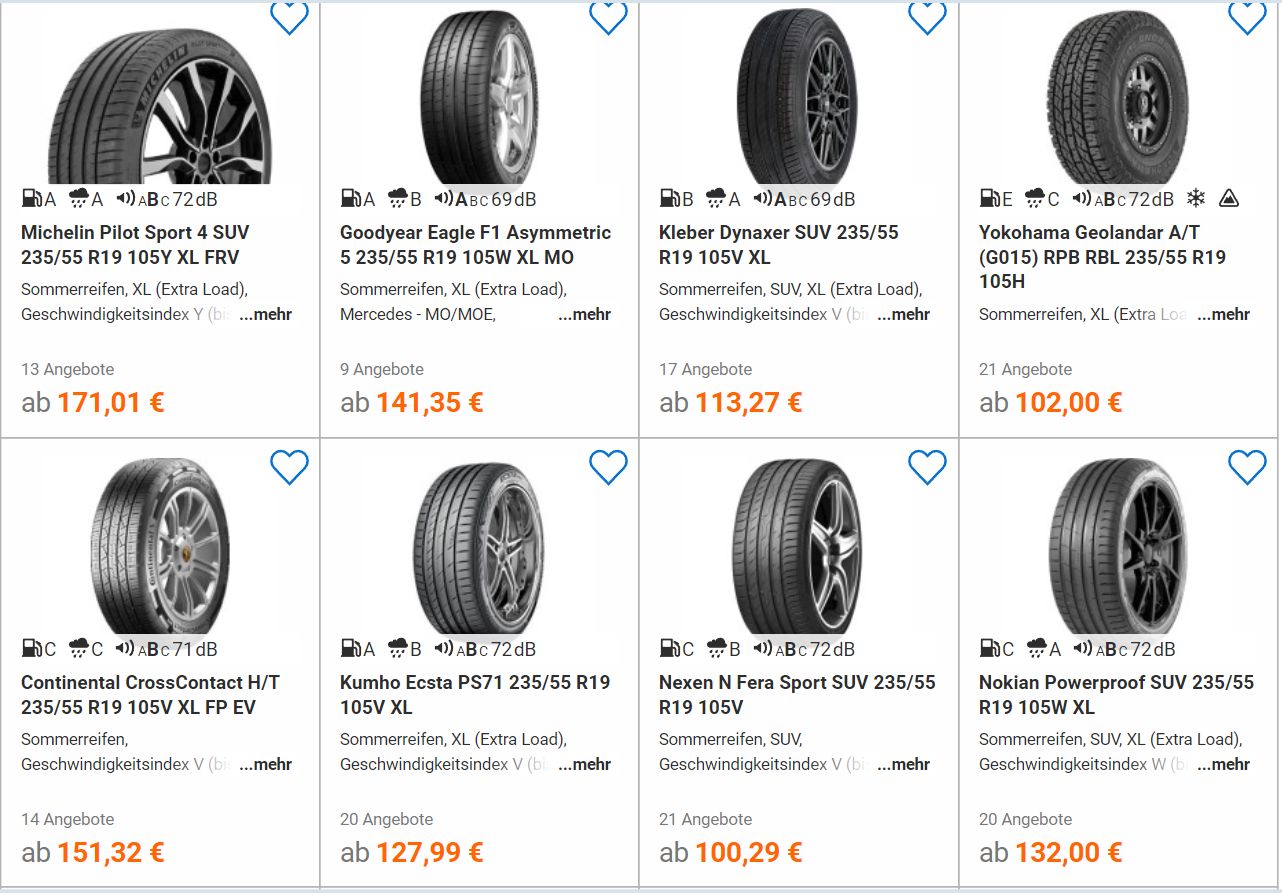Open Nokian Powerproof SUV product link
This screenshot has height=893, width=1282.
coord(1115,695)
